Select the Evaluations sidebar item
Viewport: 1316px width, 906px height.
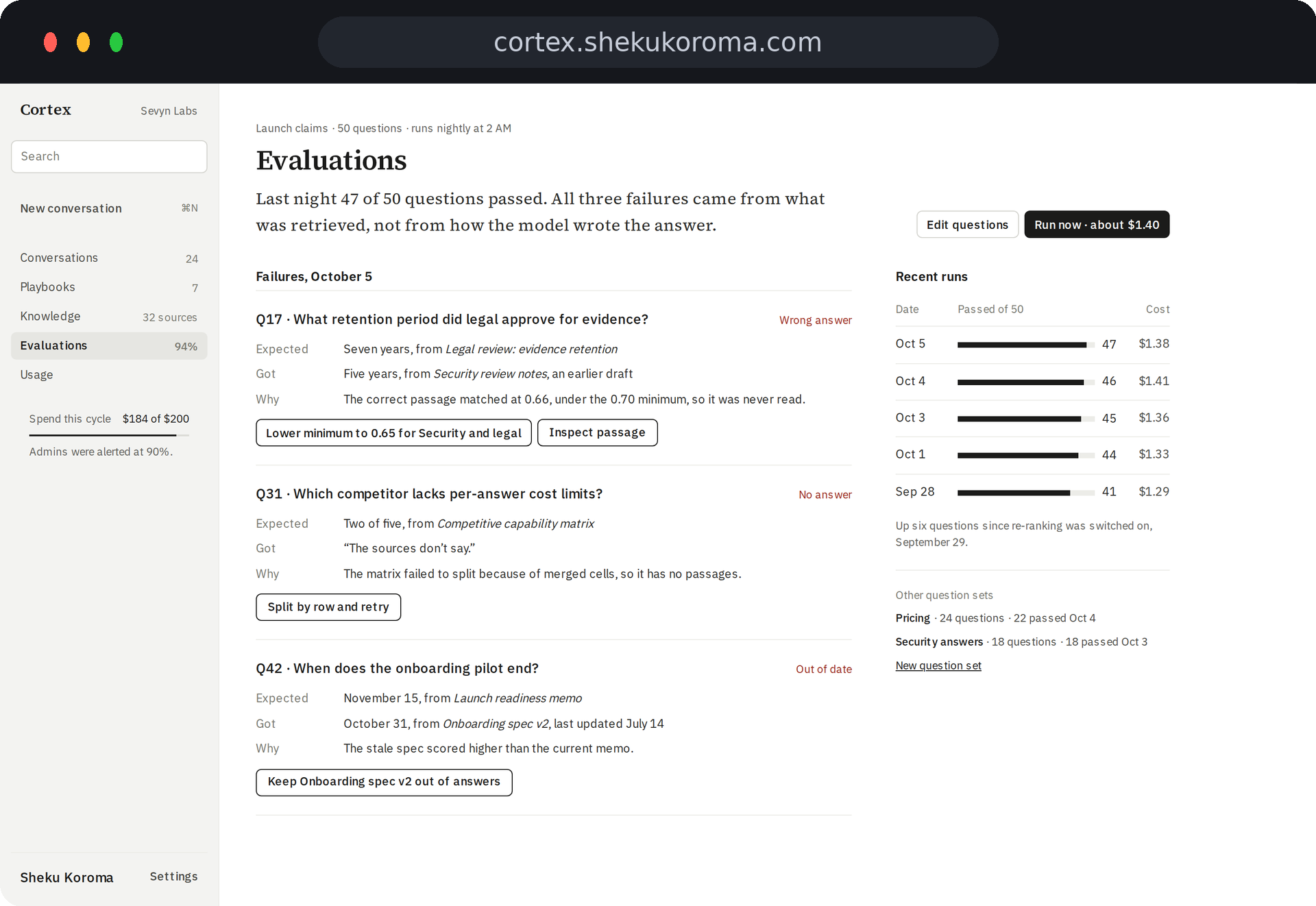click(x=109, y=346)
